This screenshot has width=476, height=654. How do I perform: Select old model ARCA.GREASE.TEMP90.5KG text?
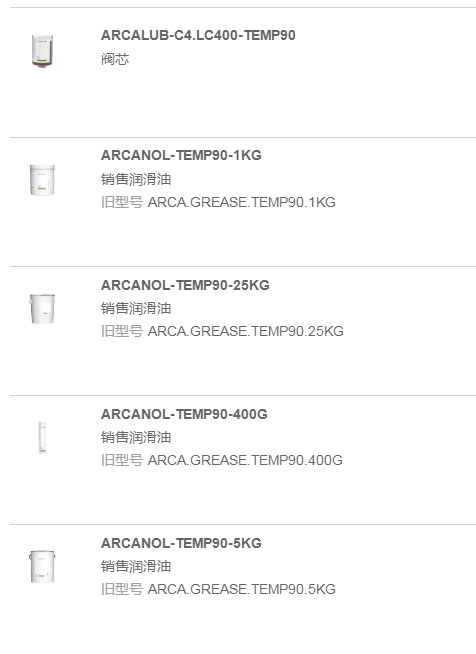(242, 589)
